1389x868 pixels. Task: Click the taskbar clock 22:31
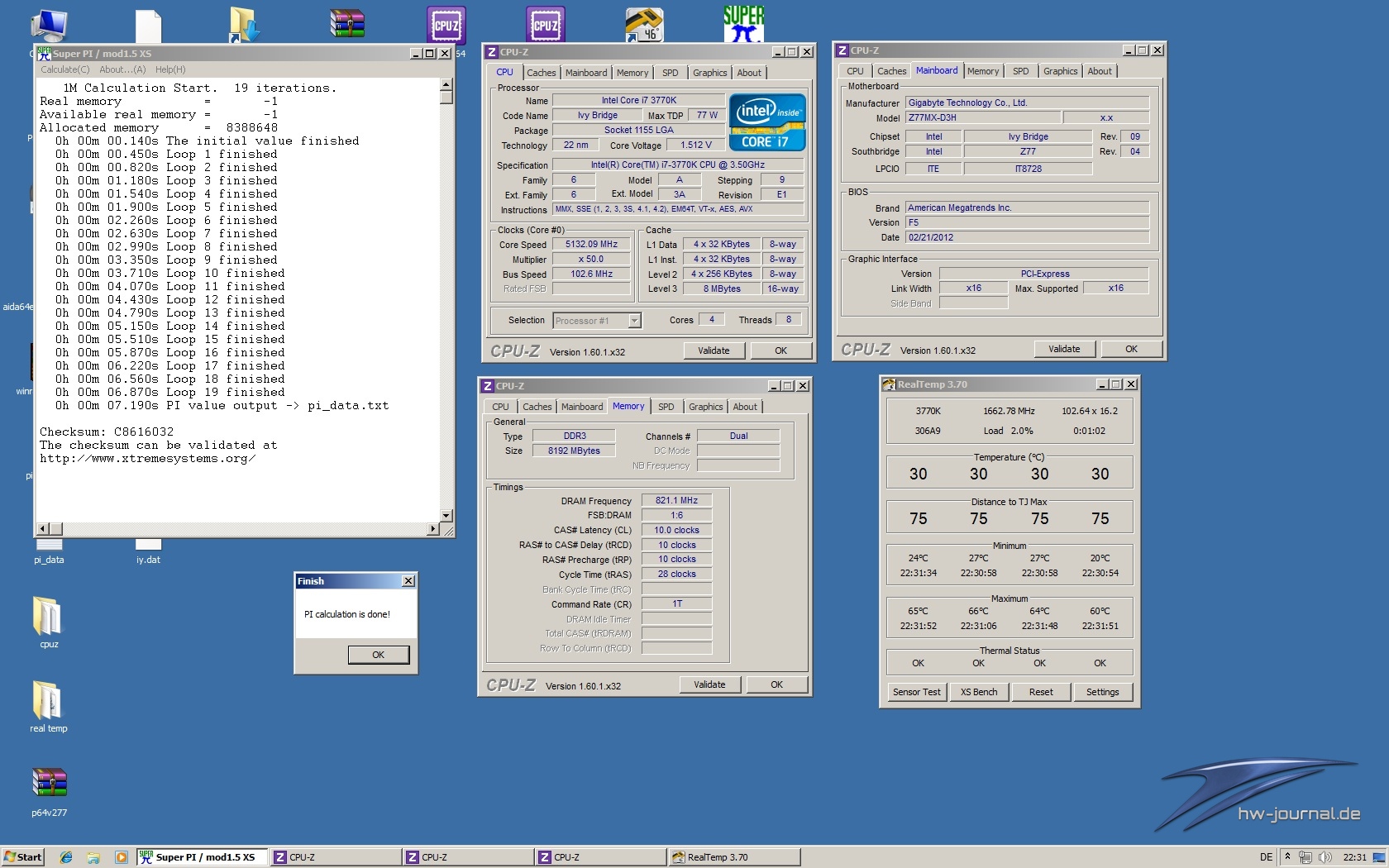[1354, 857]
